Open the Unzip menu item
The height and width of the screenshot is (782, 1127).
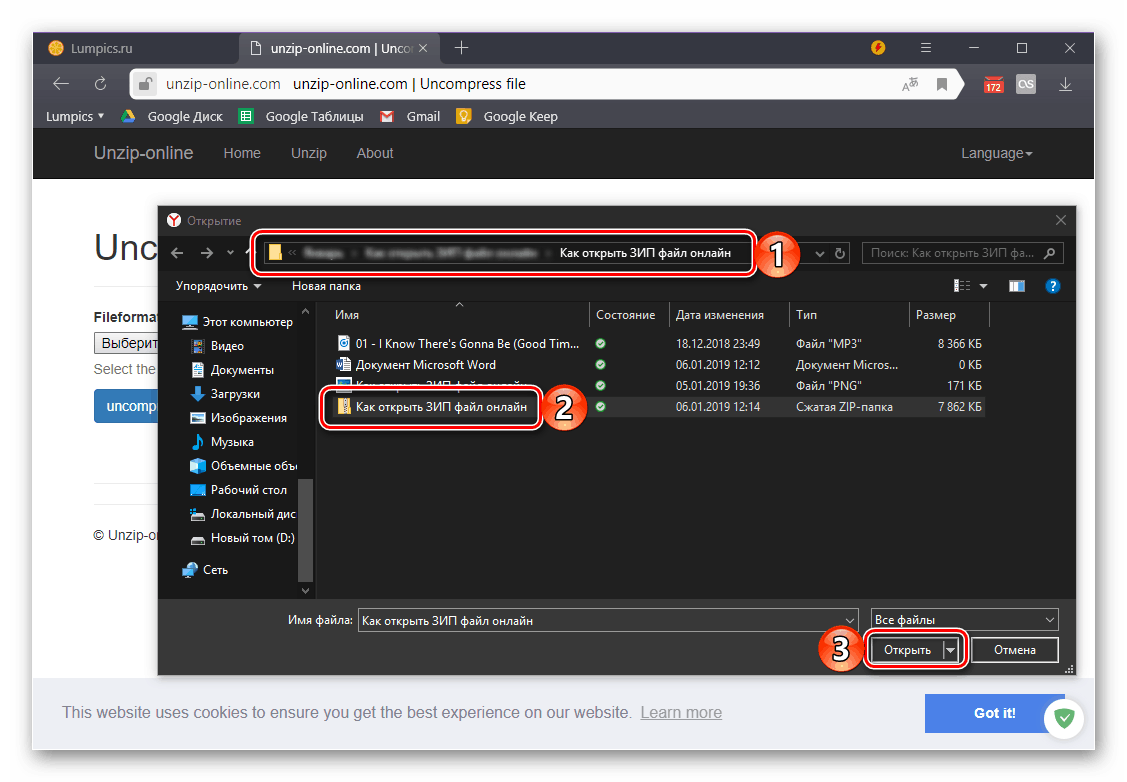(309, 153)
